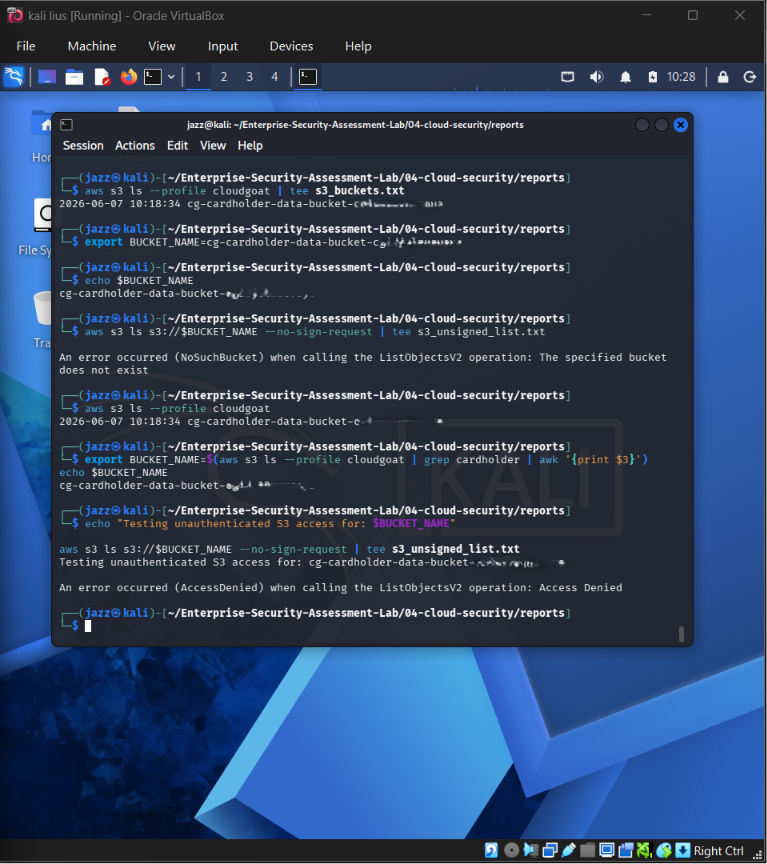Switch to workspace 3

point(250,77)
